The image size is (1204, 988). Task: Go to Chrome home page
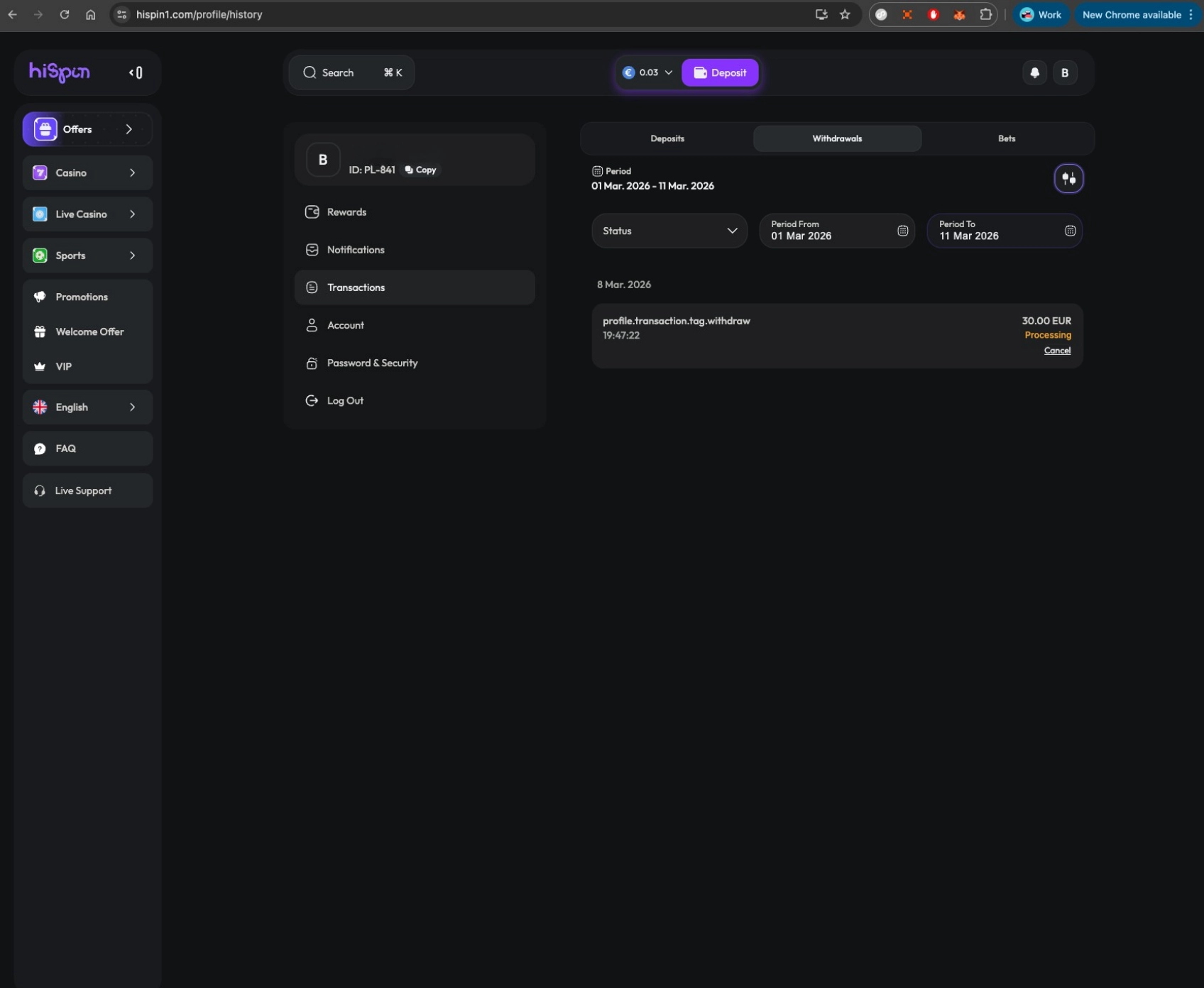[90, 14]
